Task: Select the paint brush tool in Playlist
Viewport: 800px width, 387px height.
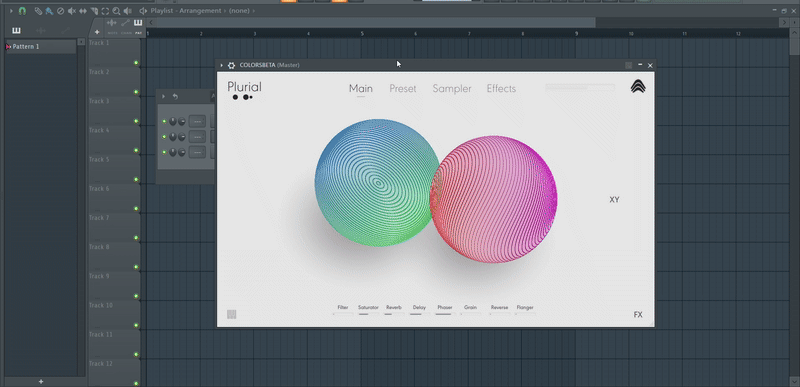Action: [49, 11]
